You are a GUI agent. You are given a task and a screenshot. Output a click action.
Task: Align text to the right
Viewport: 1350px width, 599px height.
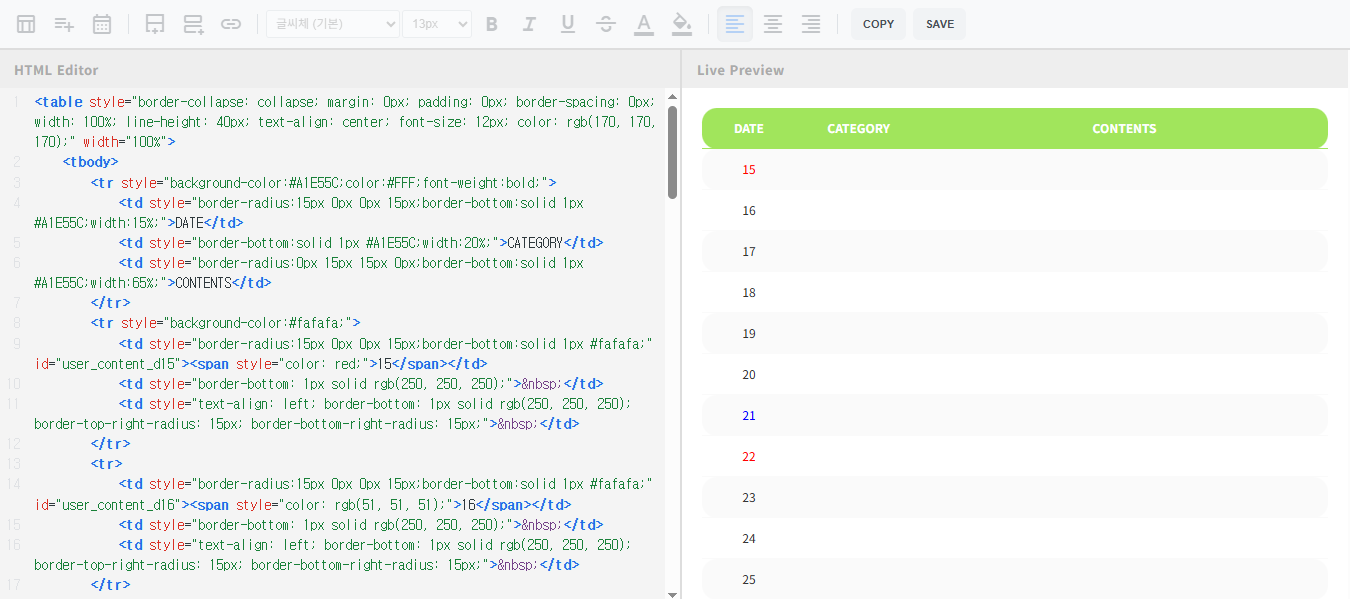[811, 24]
